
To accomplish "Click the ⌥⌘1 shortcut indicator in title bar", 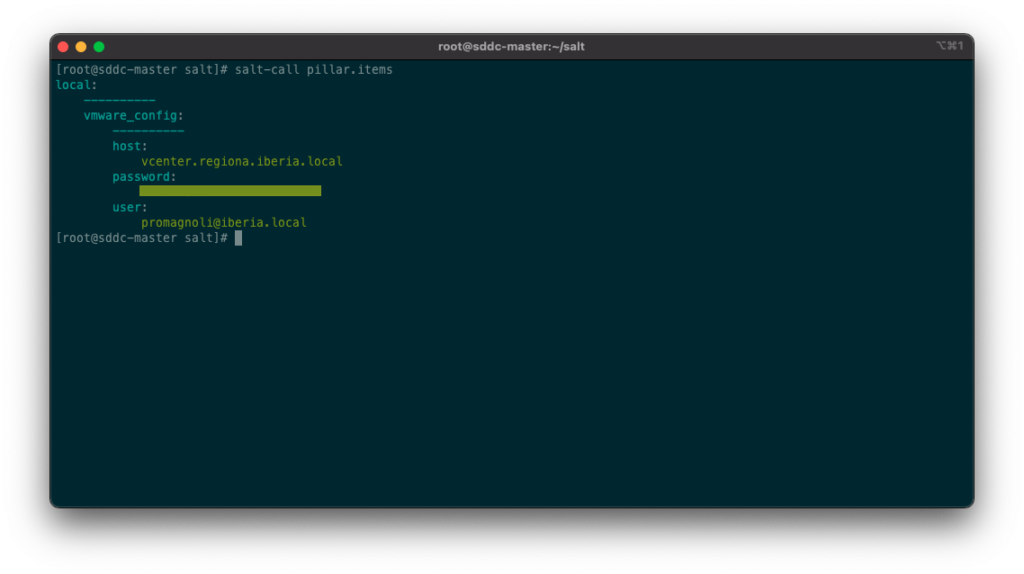I will [x=950, y=46].
